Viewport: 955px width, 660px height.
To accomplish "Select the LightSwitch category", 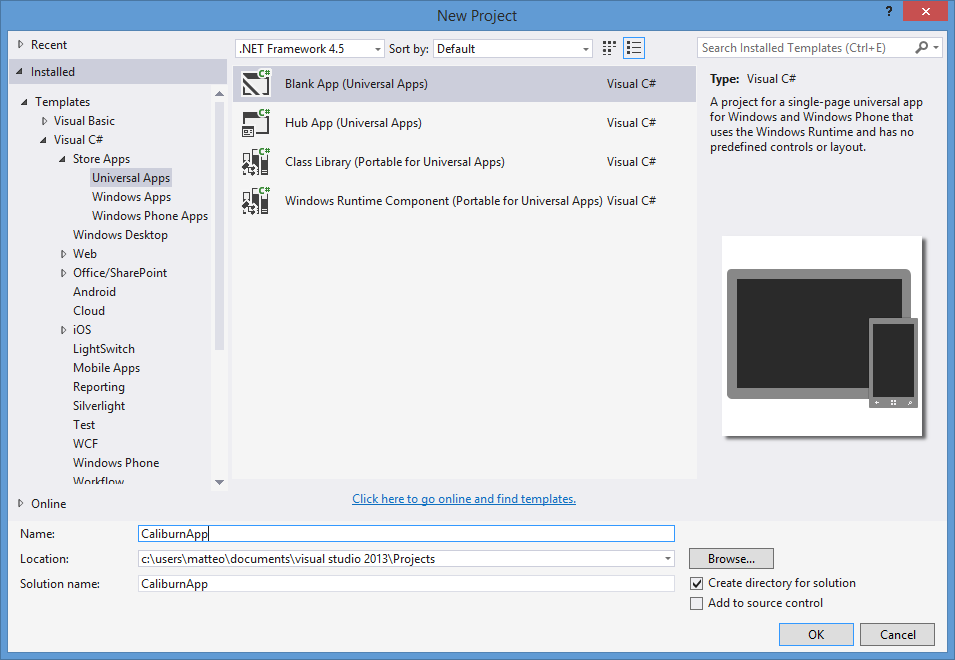I will click(104, 349).
